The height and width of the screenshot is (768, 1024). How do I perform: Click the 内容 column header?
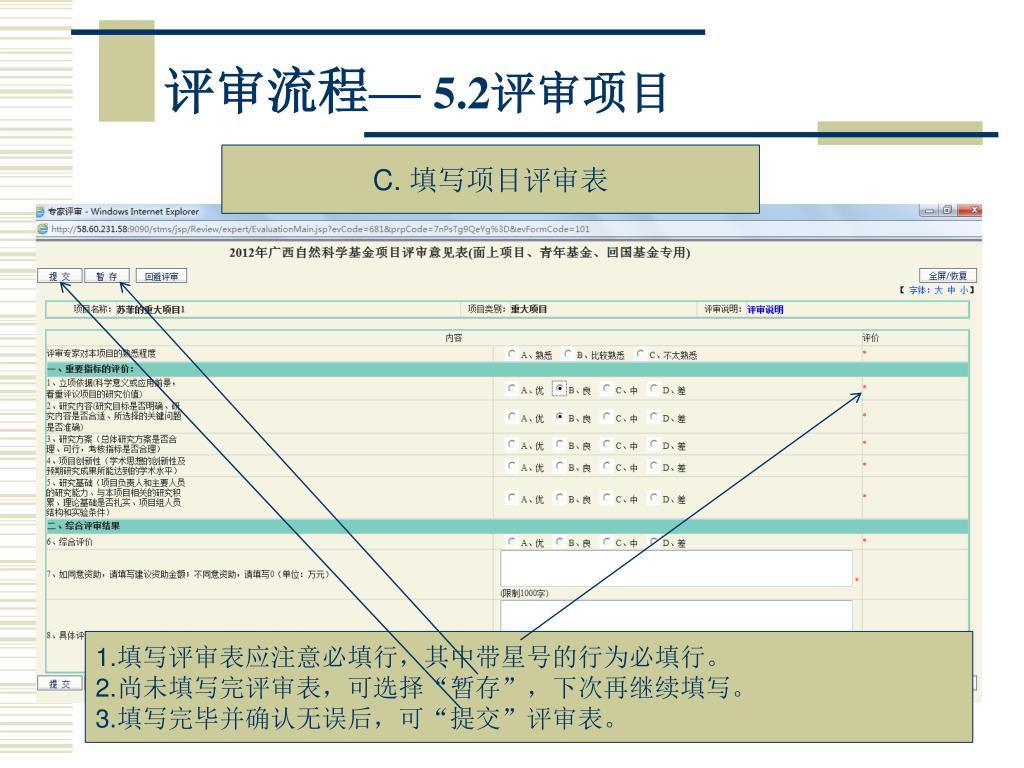click(x=454, y=338)
